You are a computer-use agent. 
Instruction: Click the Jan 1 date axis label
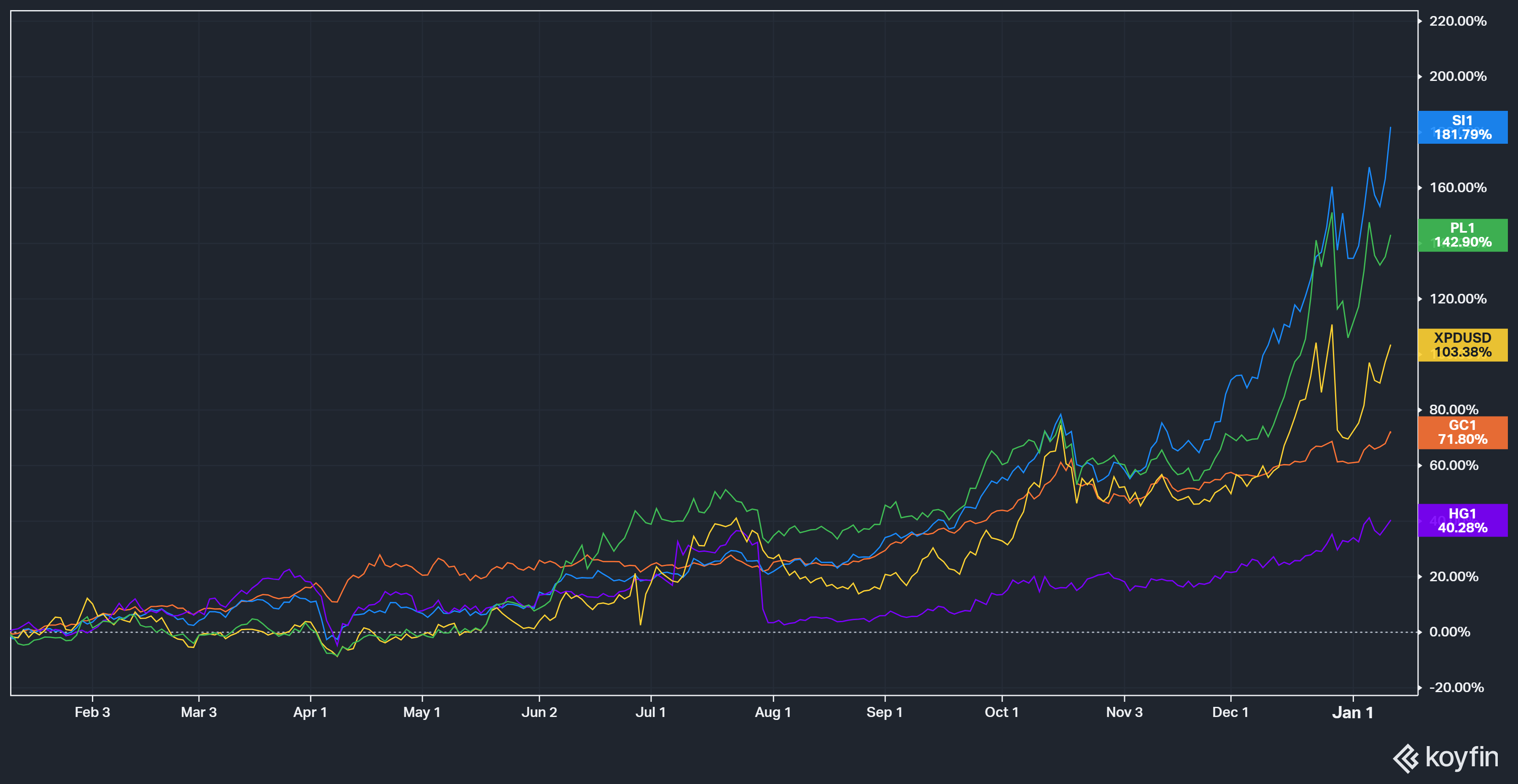coord(1352,713)
